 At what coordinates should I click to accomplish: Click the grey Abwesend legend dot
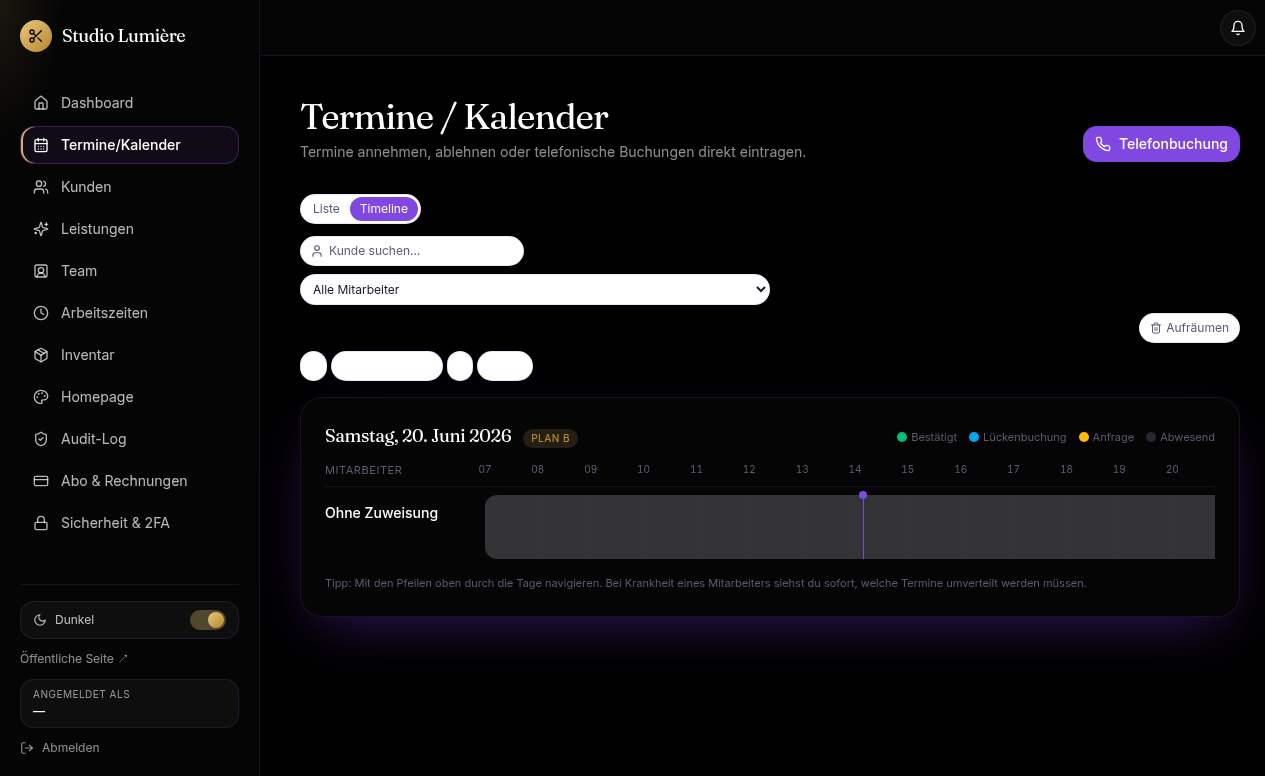click(x=1151, y=437)
